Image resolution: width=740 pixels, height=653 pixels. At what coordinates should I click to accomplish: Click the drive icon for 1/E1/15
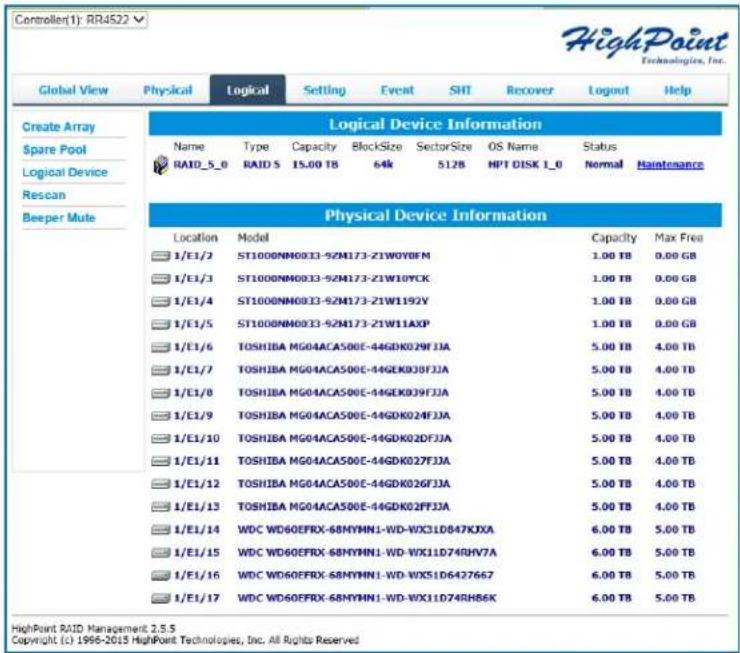click(x=160, y=553)
